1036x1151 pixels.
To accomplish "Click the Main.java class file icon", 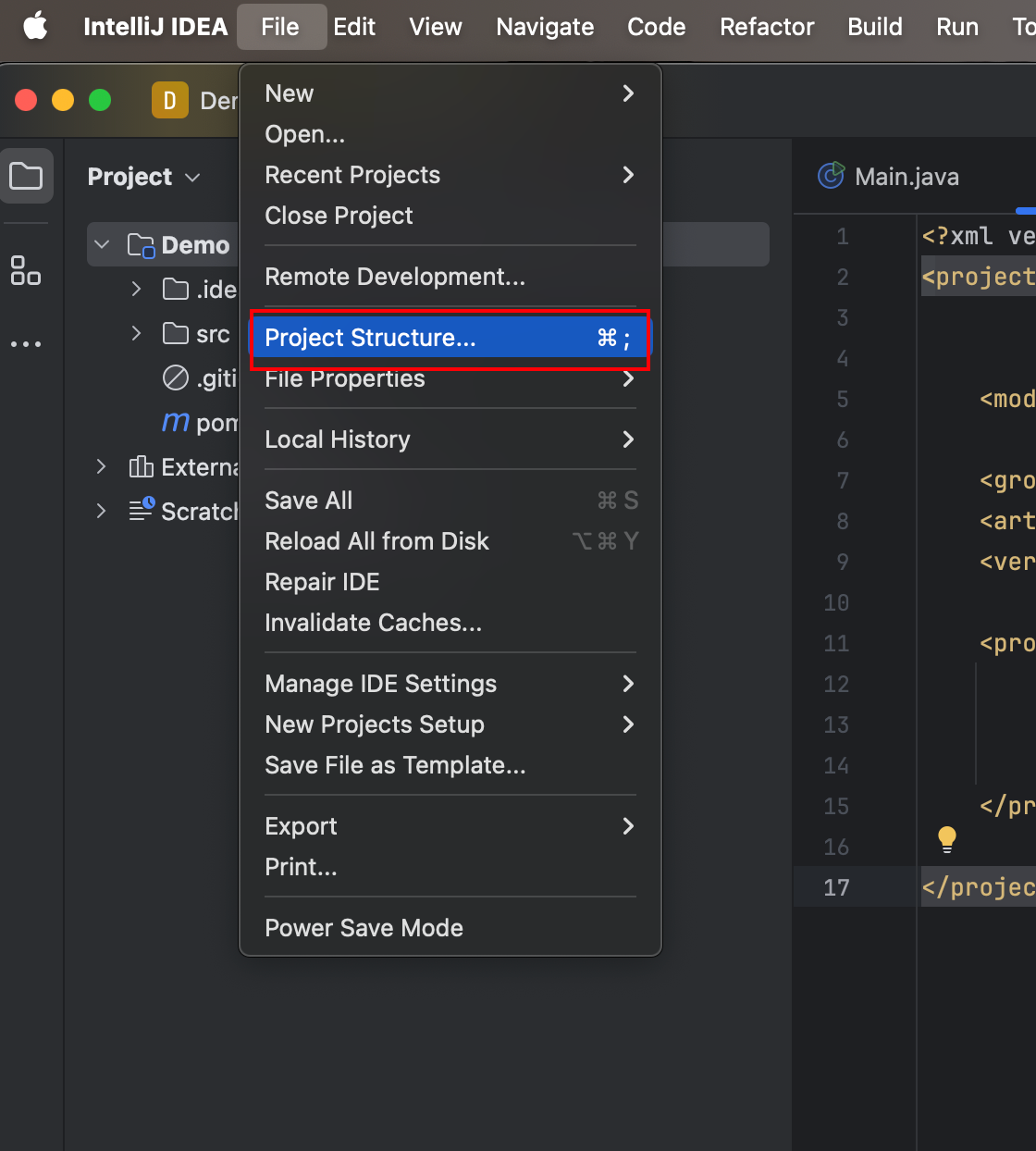I will tap(831, 176).
